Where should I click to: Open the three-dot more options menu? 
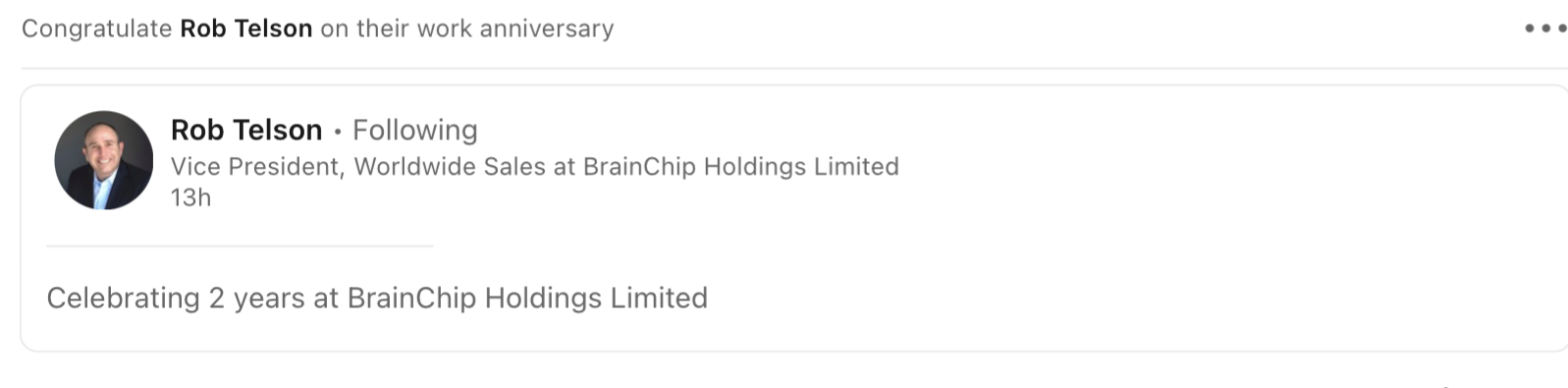(x=1544, y=28)
